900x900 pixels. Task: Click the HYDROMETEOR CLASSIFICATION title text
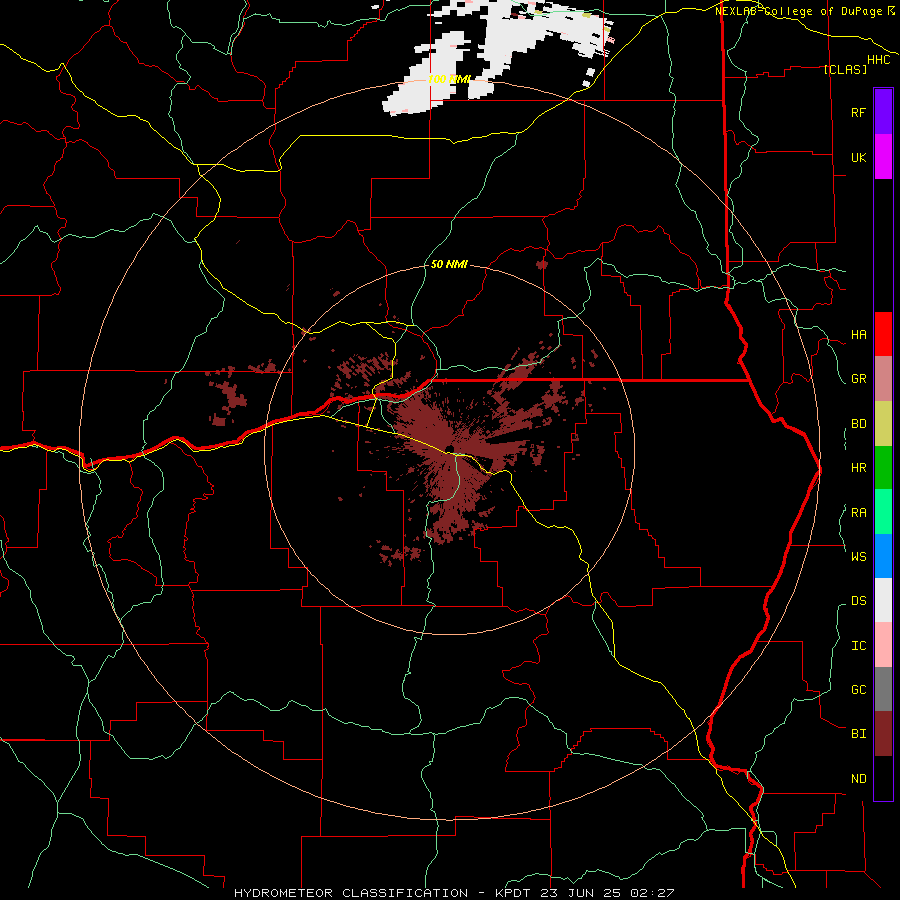(x=351, y=893)
